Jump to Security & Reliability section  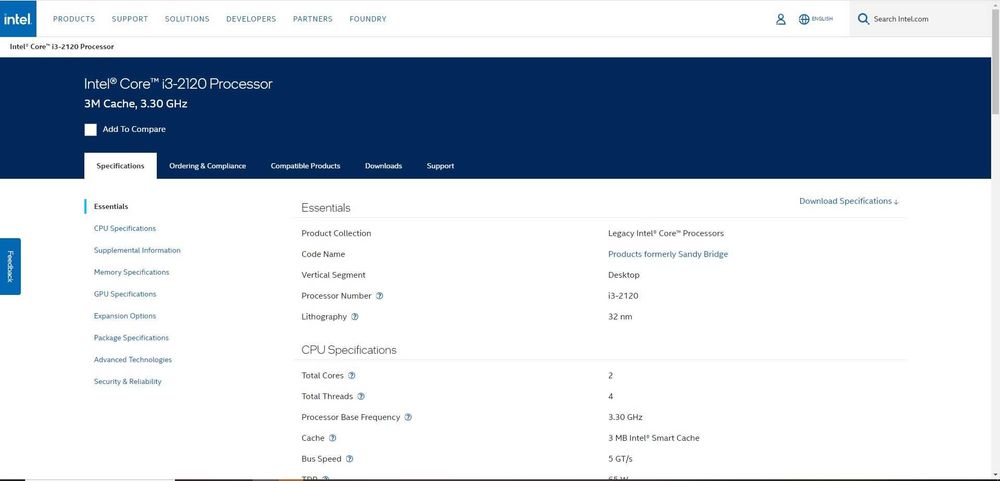coord(128,381)
